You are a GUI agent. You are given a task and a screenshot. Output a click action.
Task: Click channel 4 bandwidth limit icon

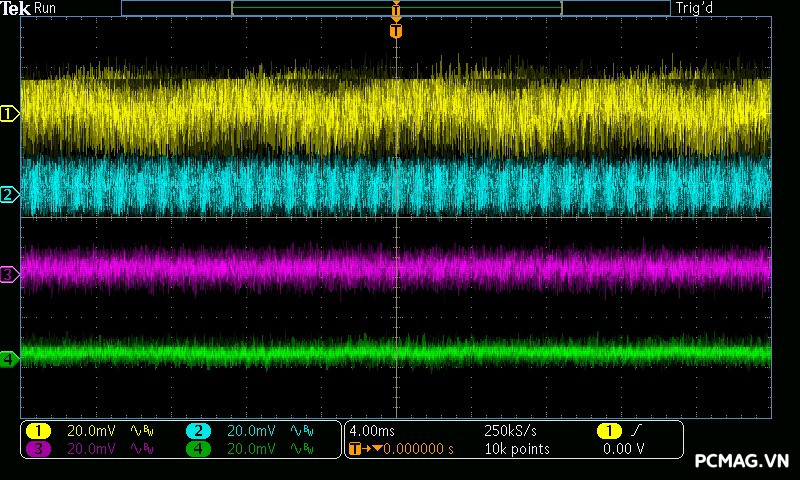301,449
